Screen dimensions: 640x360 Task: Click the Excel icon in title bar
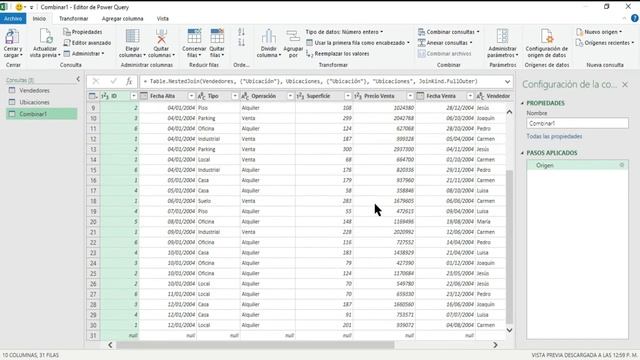4,7
